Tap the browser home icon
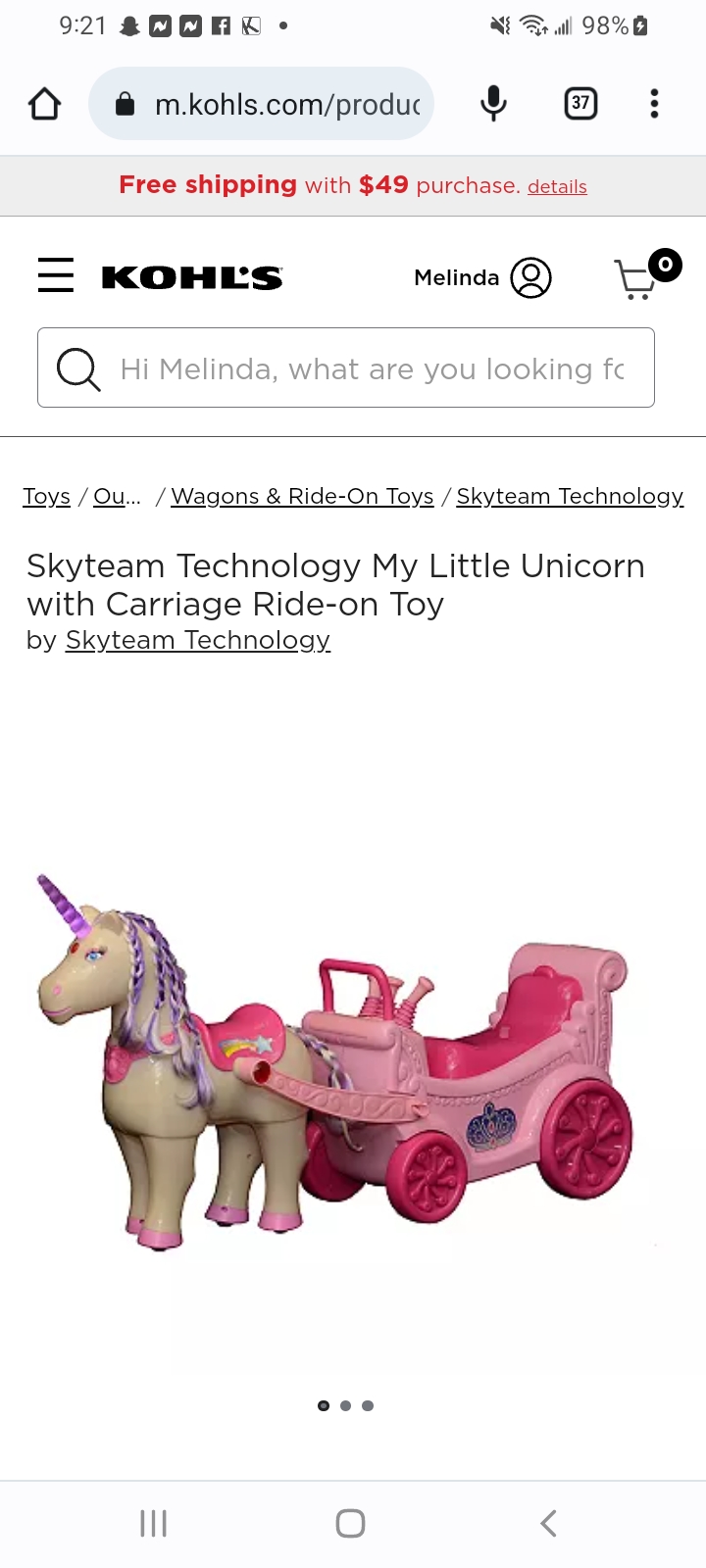 click(x=44, y=104)
